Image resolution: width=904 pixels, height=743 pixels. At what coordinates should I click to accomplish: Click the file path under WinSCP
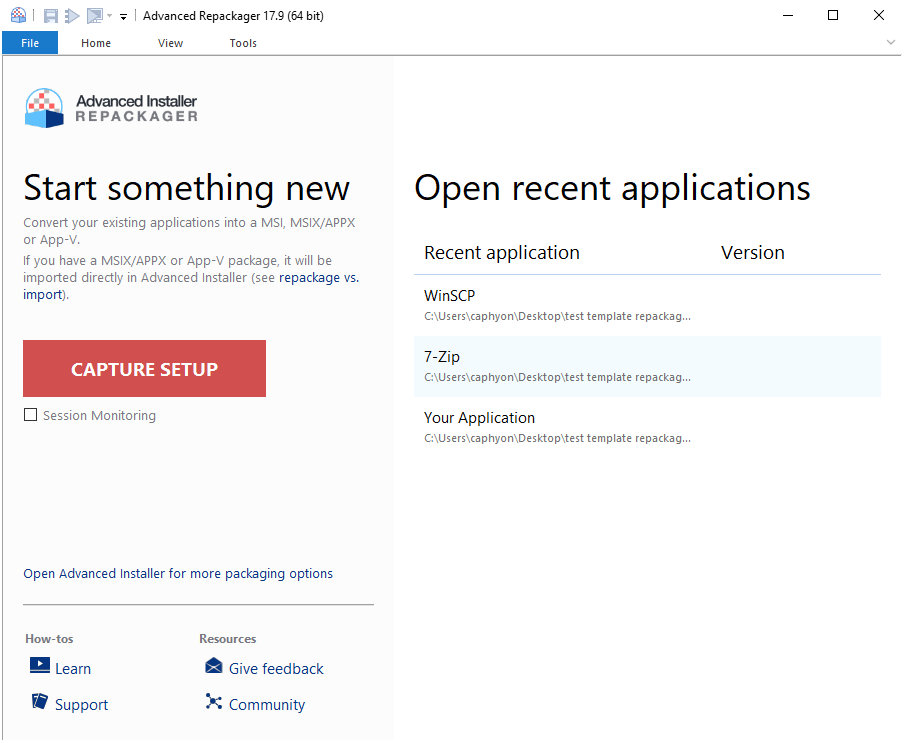(558, 316)
